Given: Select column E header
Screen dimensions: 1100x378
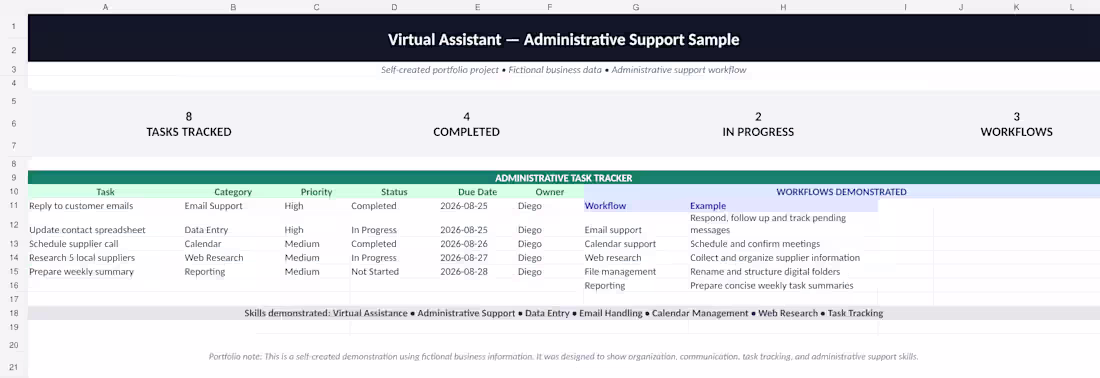Looking at the screenshot, I should pyautogui.click(x=477, y=7).
